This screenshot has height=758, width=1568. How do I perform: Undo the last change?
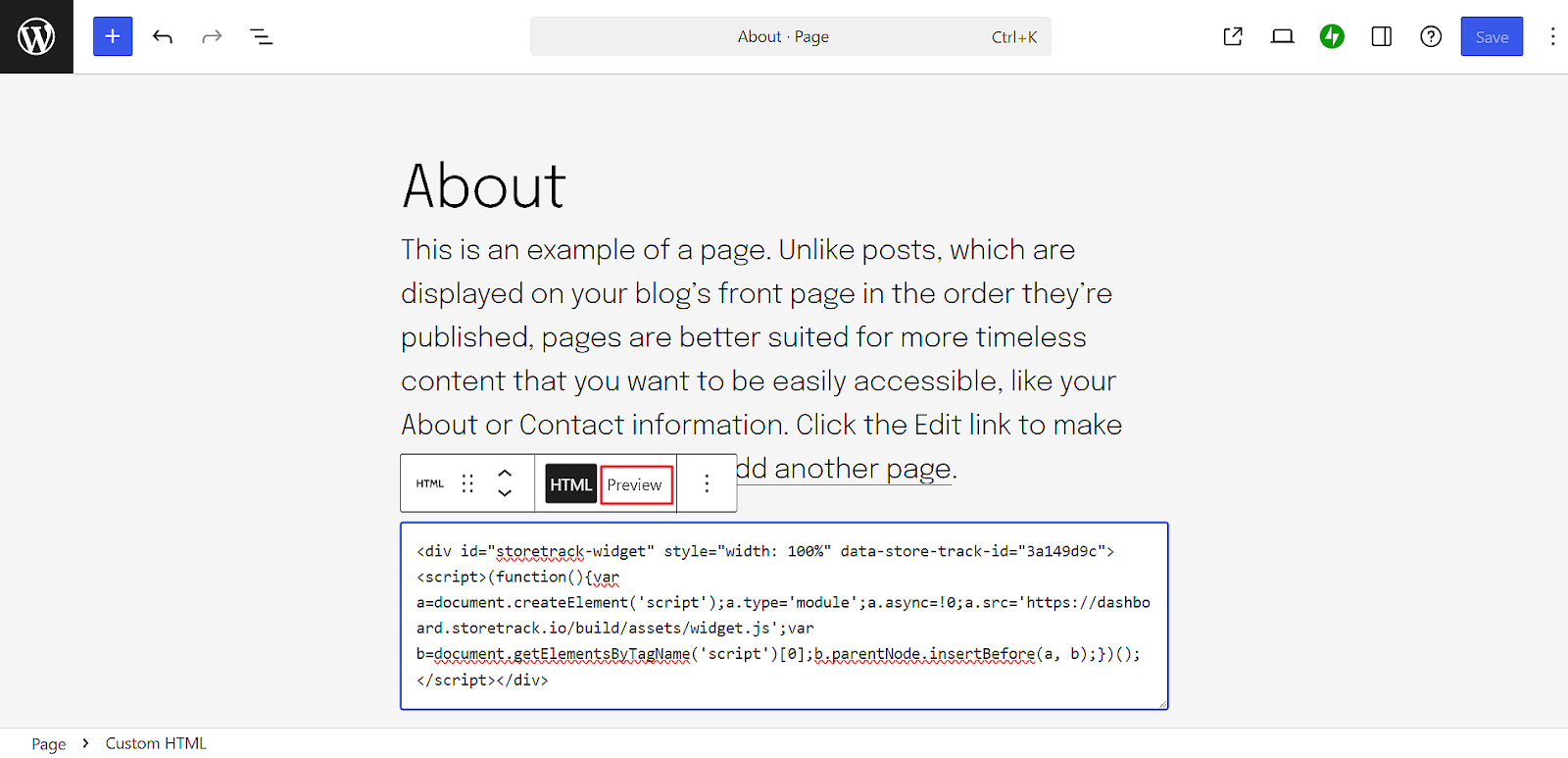coord(163,36)
